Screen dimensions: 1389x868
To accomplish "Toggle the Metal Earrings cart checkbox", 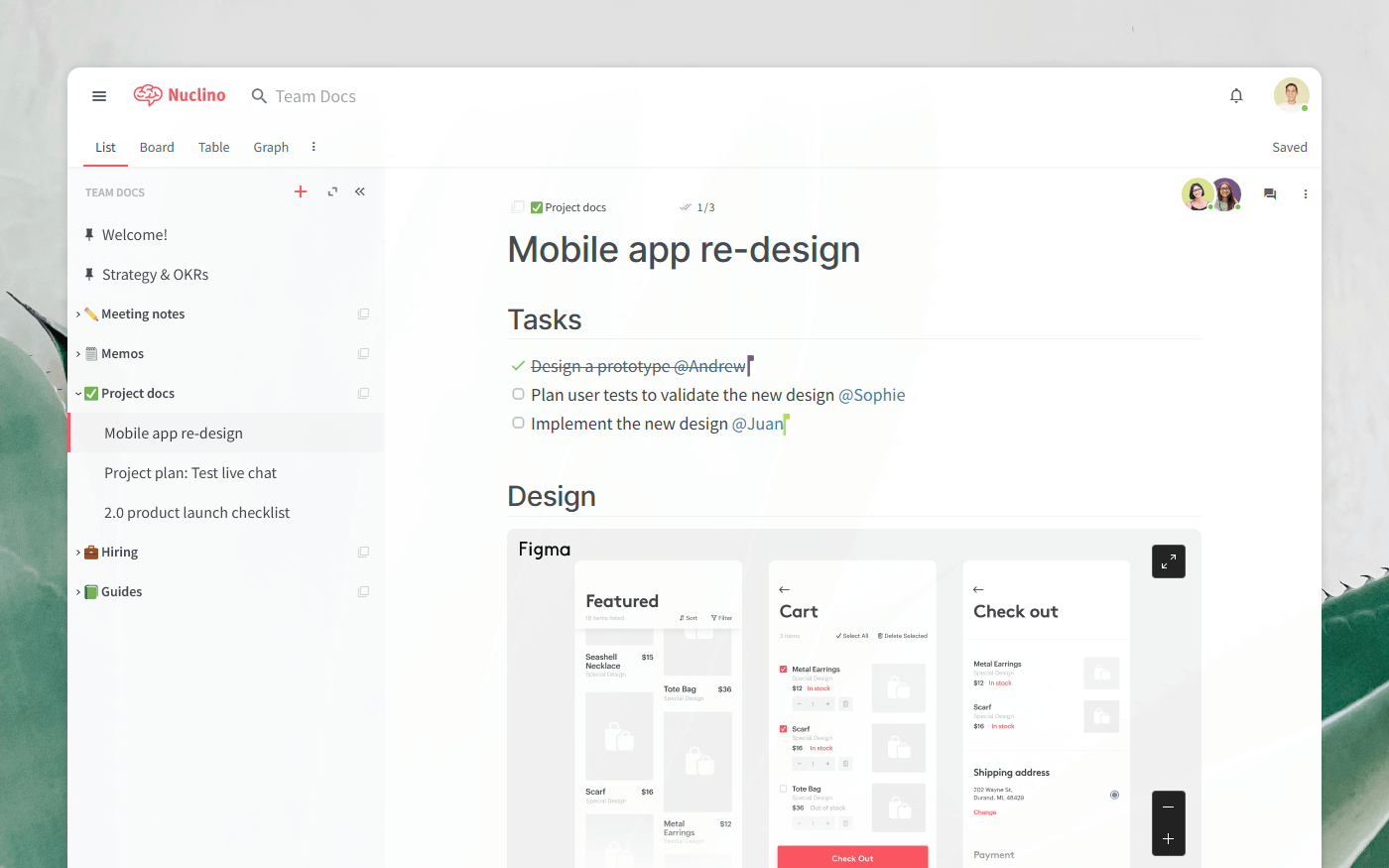I will pyautogui.click(x=784, y=670).
